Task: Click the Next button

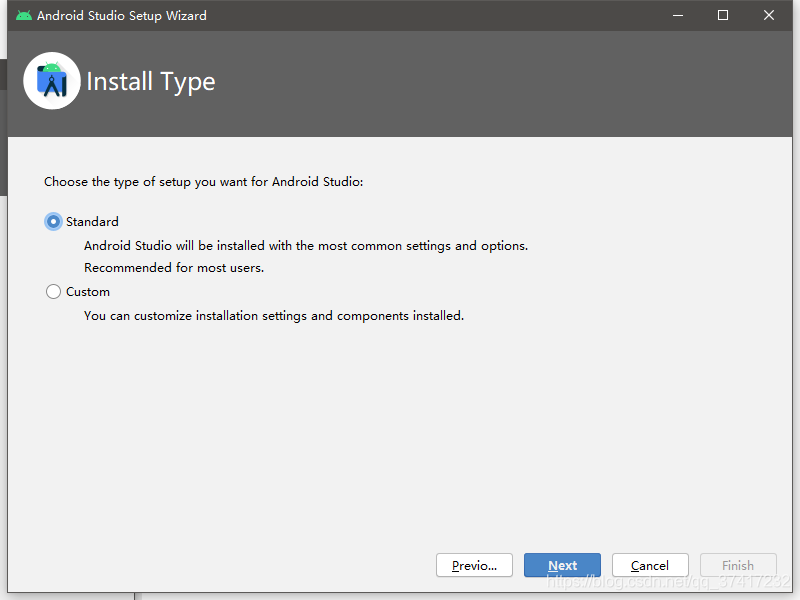Action: [x=562, y=565]
